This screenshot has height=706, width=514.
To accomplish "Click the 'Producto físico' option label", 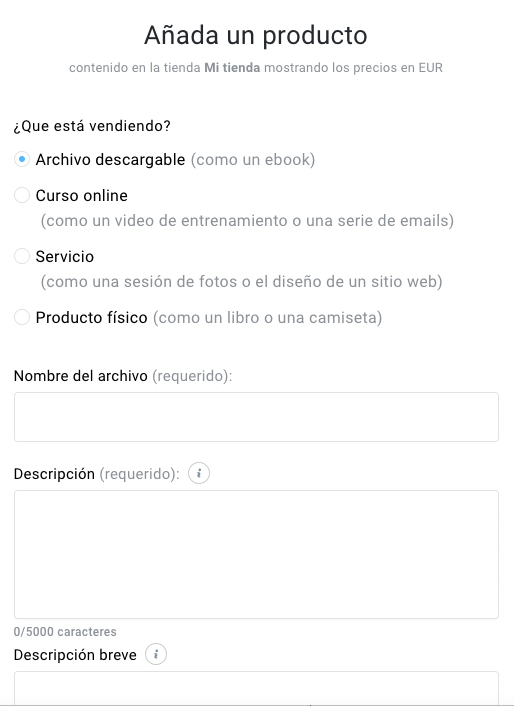I will coord(91,317).
